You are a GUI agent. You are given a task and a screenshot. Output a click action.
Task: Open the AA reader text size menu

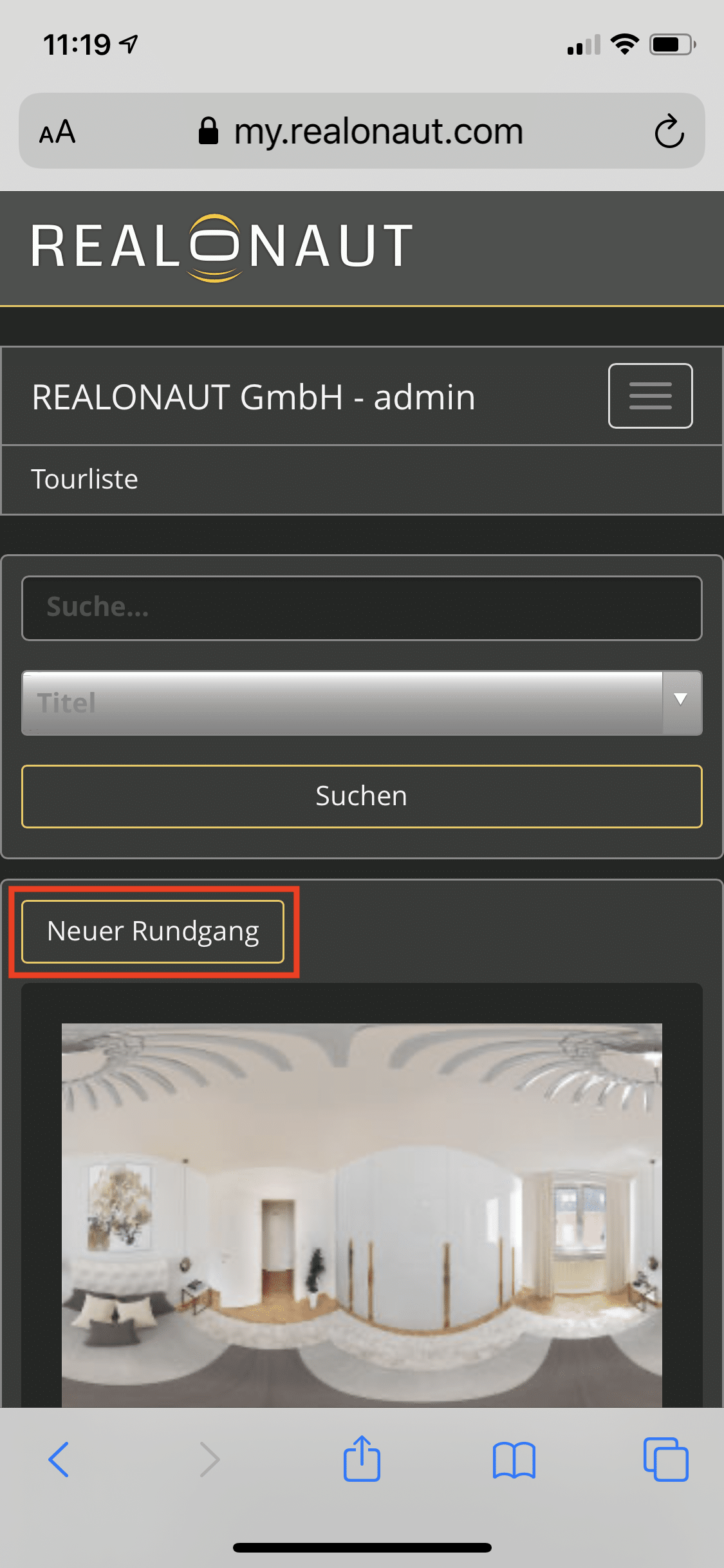[57, 132]
